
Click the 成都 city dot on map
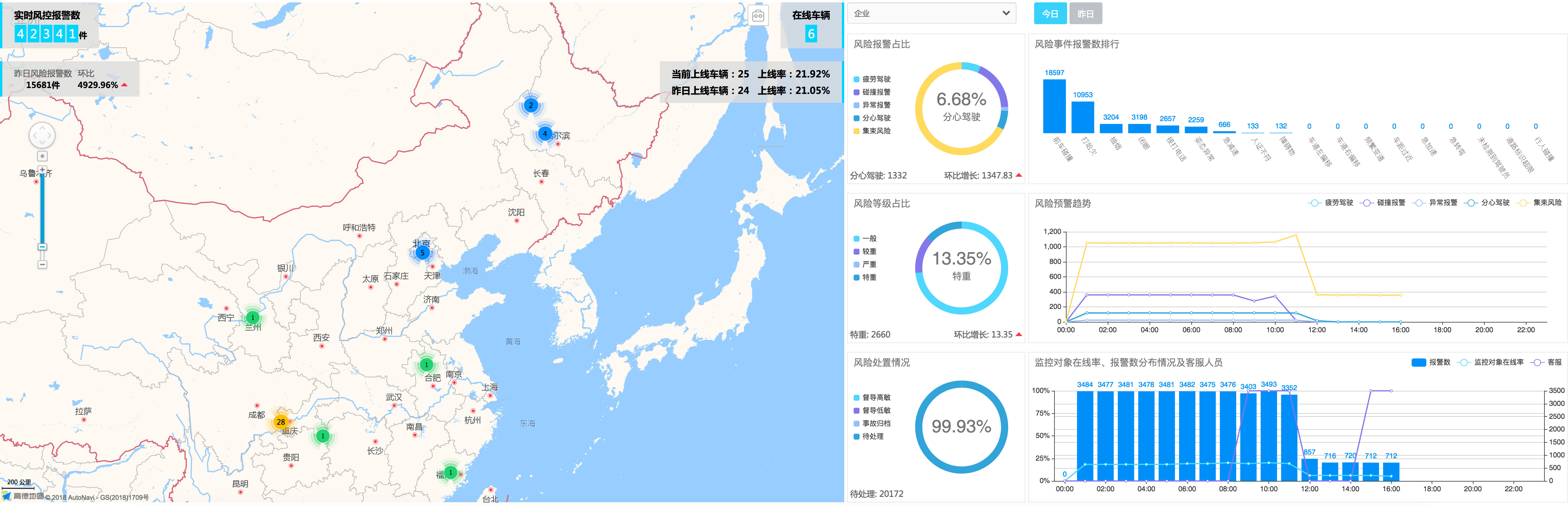pos(257,405)
